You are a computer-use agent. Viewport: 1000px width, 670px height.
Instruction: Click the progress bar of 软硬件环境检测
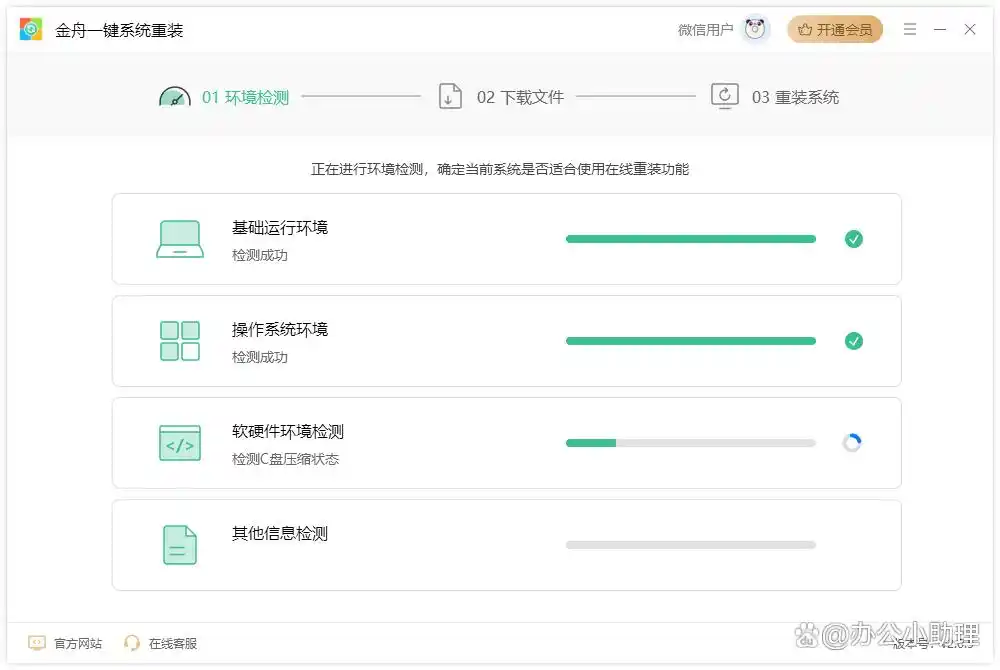[690, 442]
